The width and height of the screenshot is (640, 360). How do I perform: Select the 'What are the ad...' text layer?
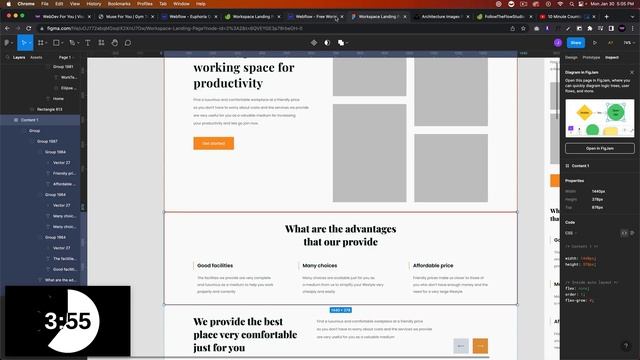coord(40,280)
